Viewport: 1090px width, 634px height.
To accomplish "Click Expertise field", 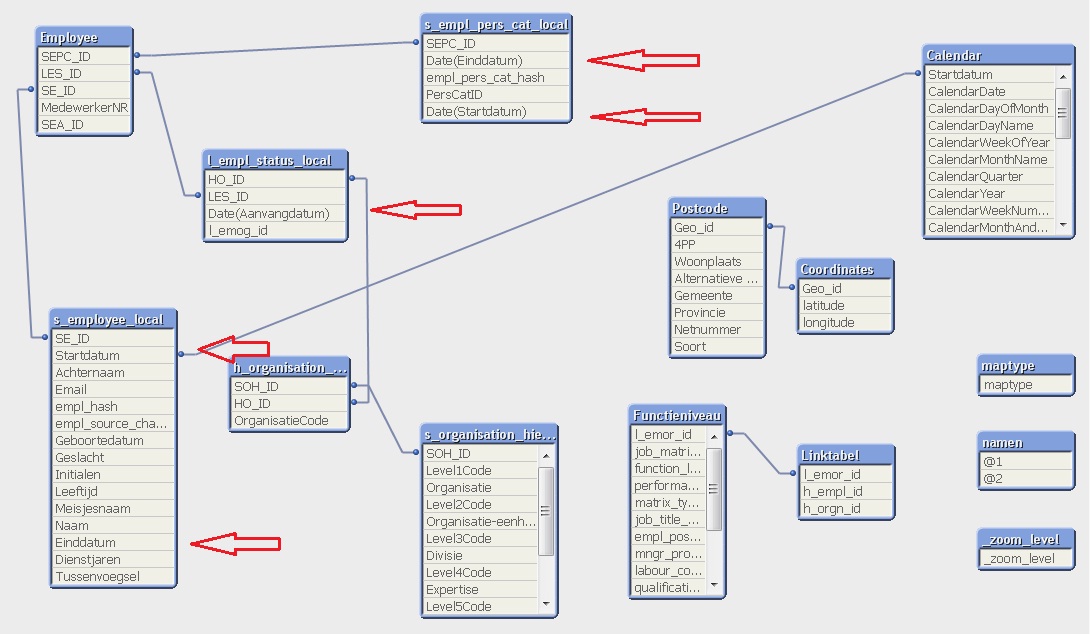I will [x=480, y=590].
